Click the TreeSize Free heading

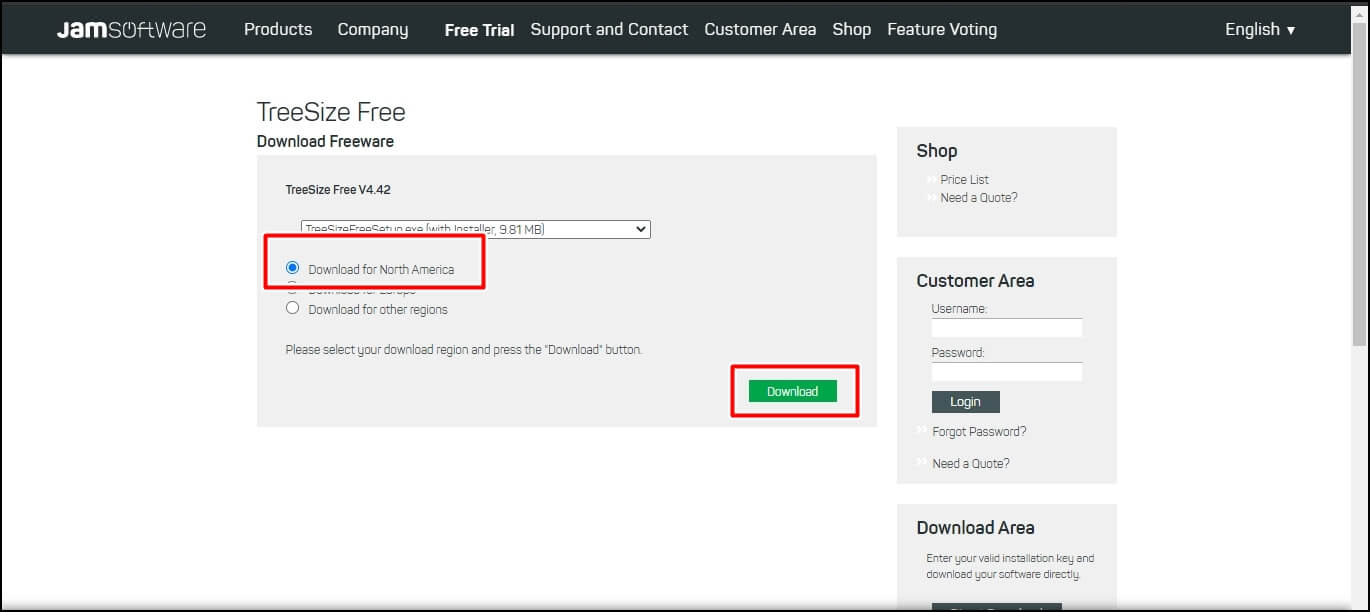click(331, 112)
